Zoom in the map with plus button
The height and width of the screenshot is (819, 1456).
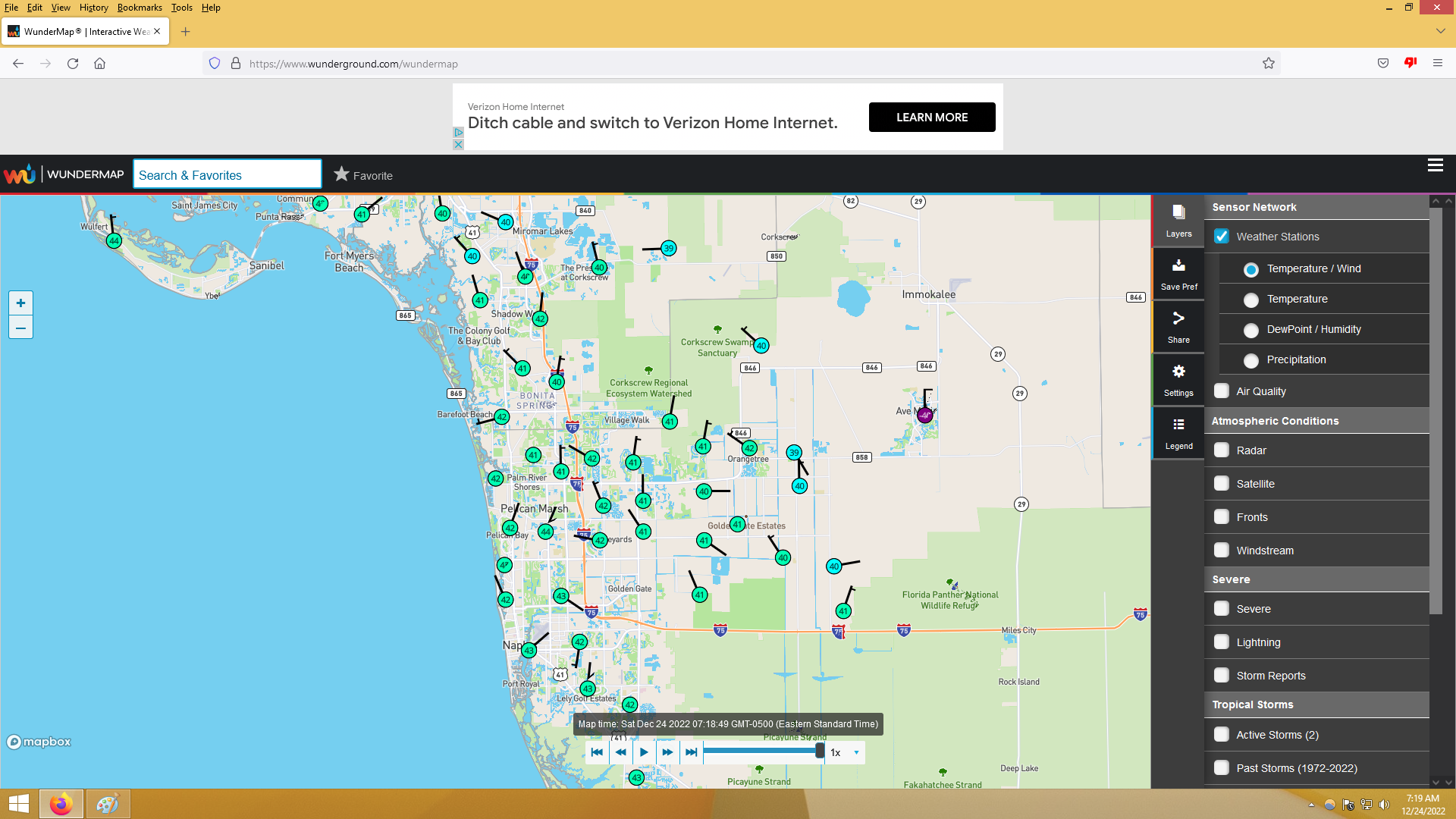point(20,303)
